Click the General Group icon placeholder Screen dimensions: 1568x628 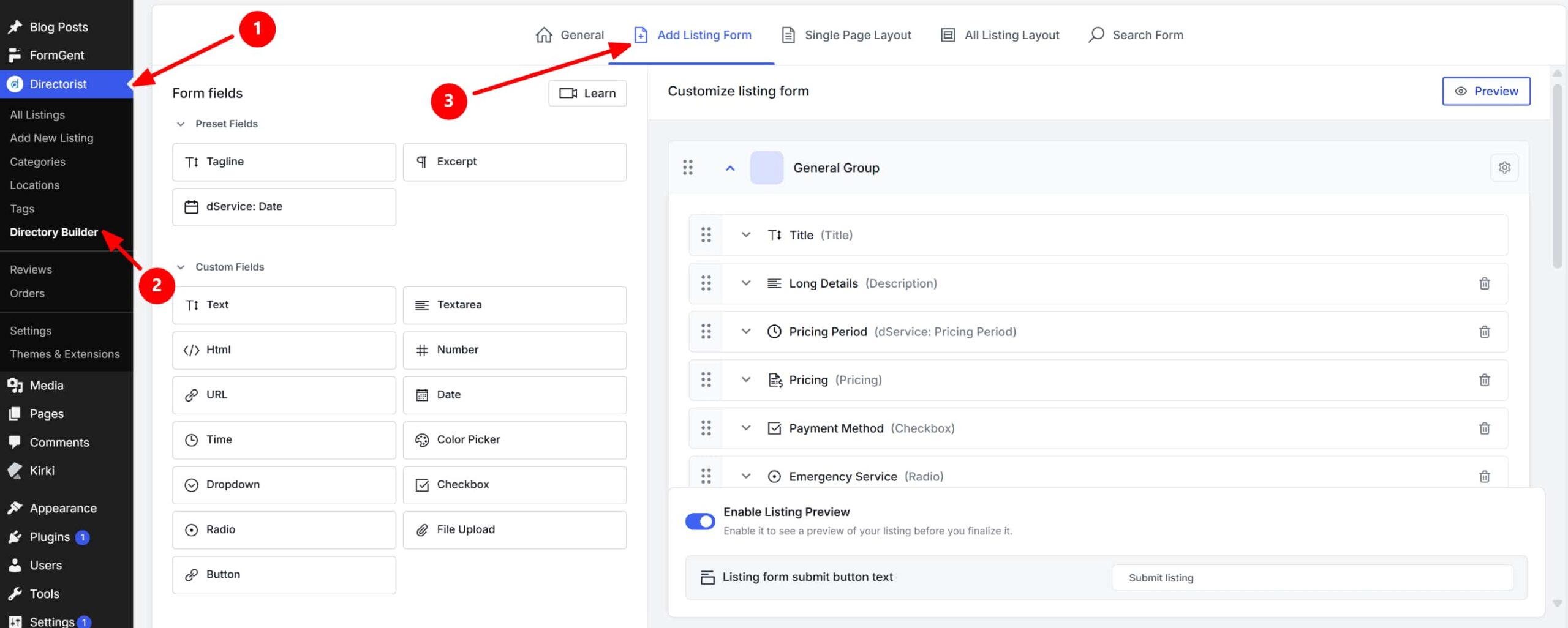point(766,168)
